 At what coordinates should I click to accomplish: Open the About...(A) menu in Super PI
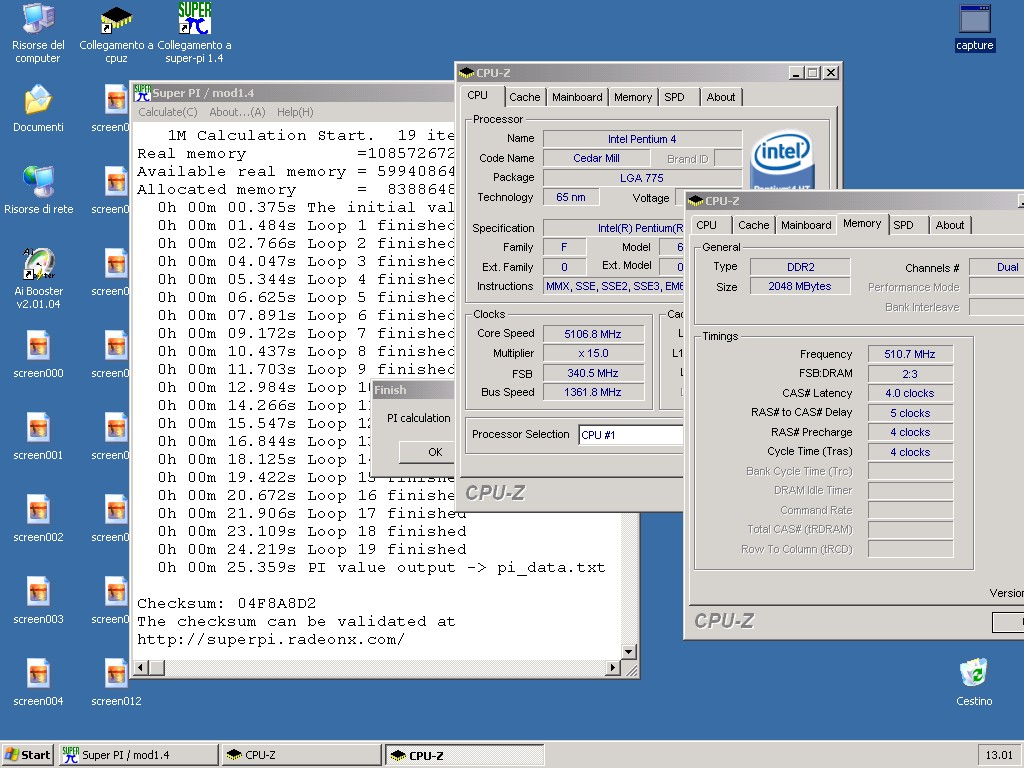click(237, 112)
